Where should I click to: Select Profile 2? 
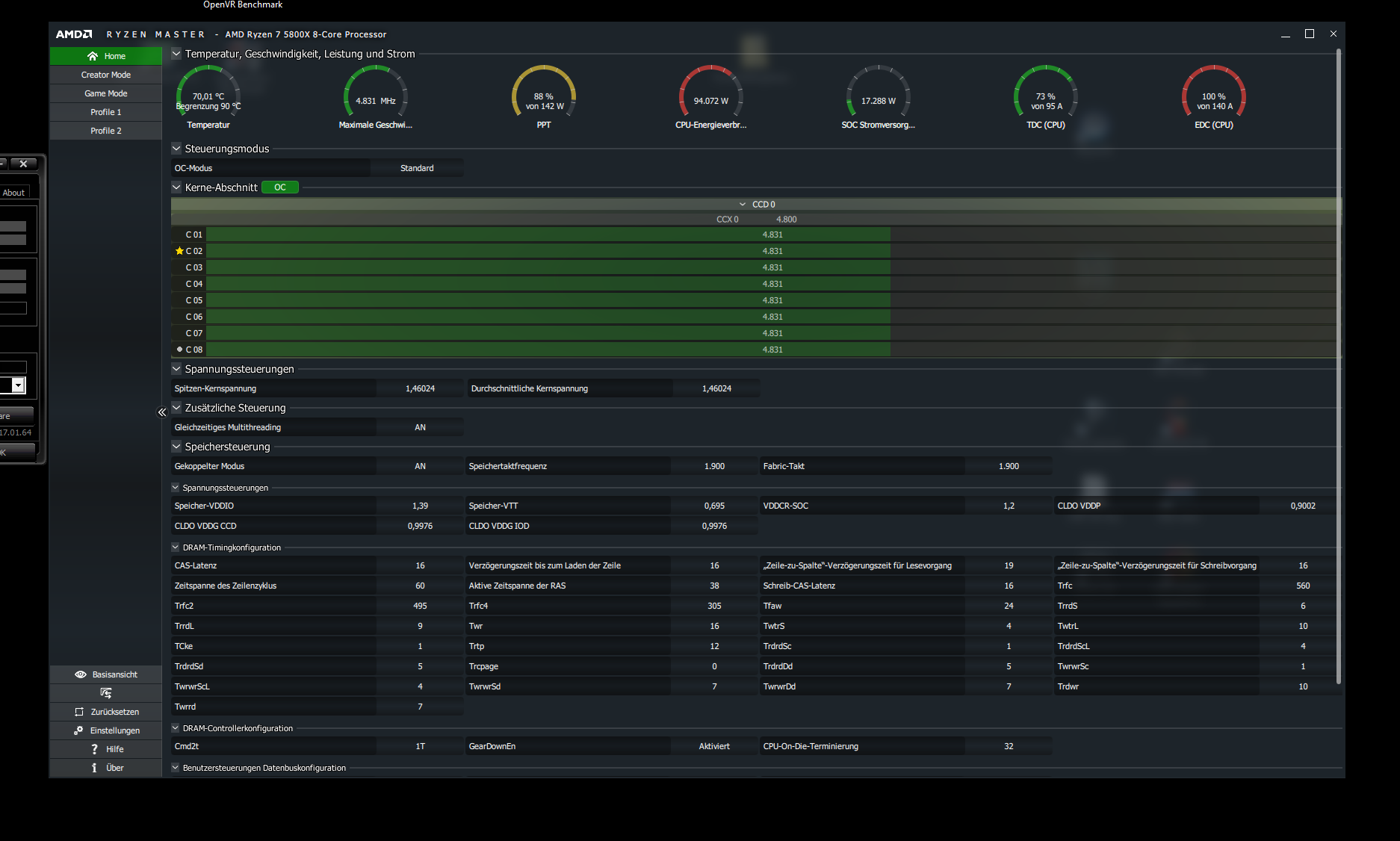pyautogui.click(x=106, y=131)
